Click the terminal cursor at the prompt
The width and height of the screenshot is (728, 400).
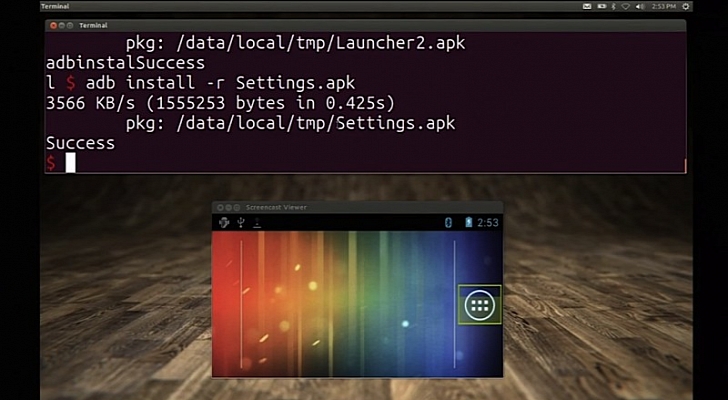pyautogui.click(x=71, y=162)
